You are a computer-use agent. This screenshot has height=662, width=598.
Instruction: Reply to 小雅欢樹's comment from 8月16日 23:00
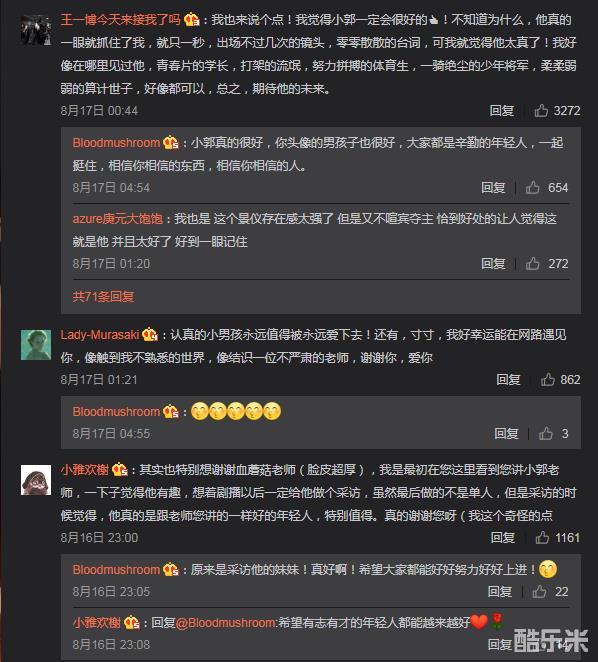[503, 537]
